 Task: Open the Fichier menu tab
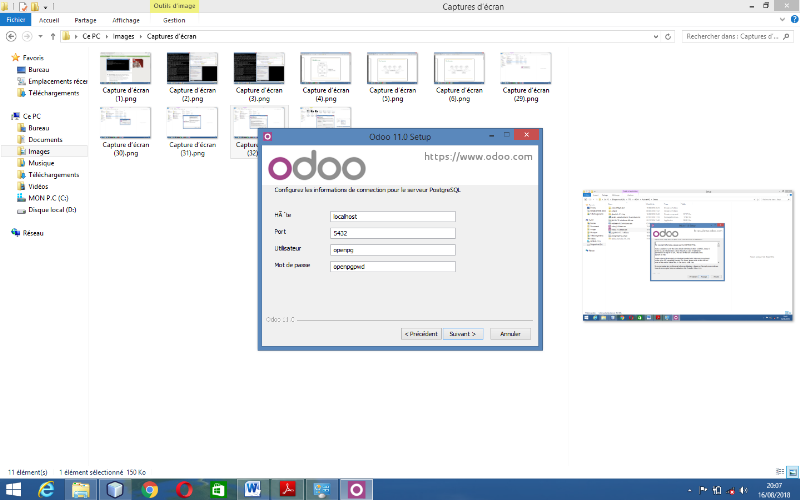point(16,19)
